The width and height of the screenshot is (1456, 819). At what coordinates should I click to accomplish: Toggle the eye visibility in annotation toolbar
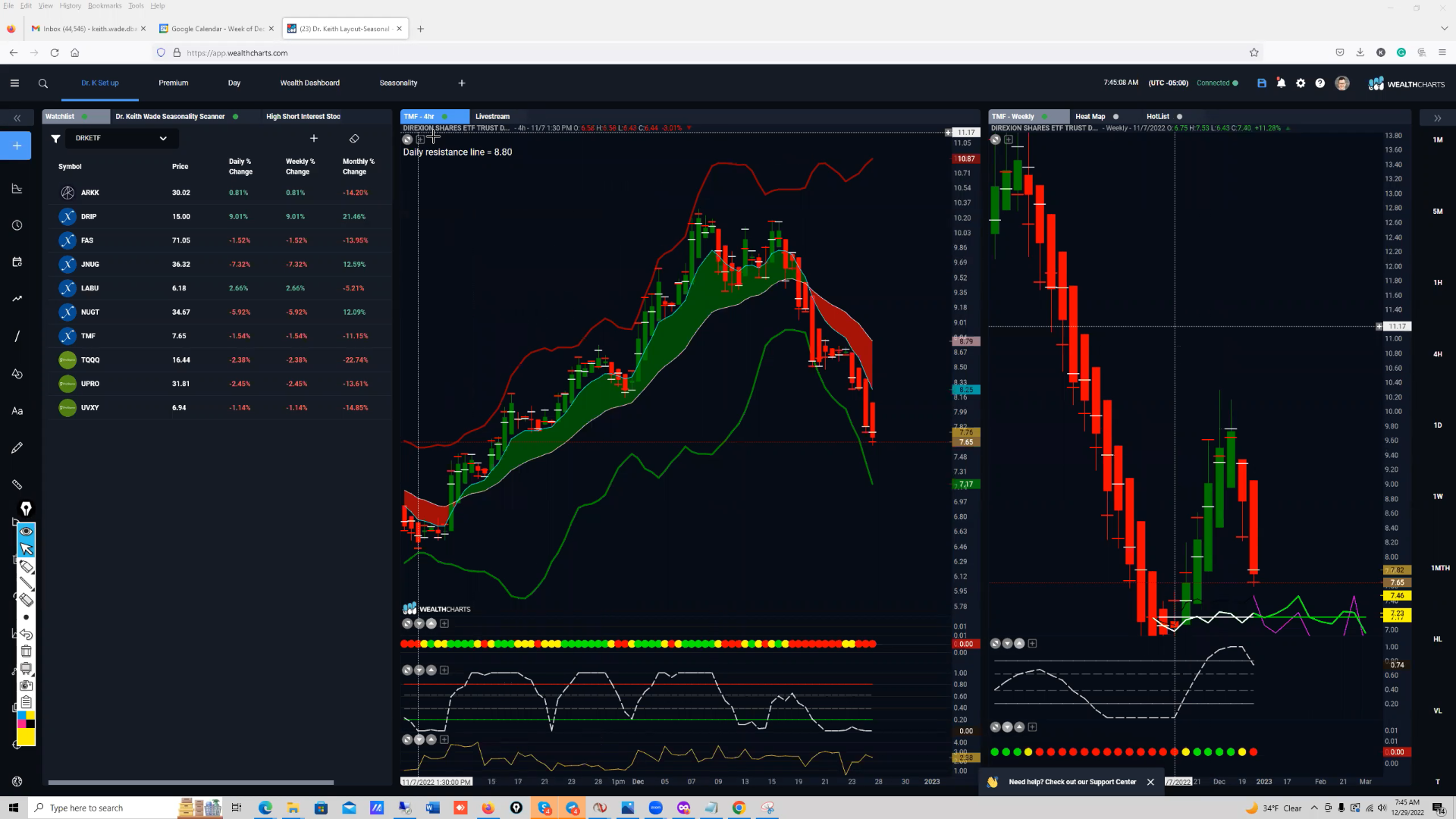click(26, 532)
